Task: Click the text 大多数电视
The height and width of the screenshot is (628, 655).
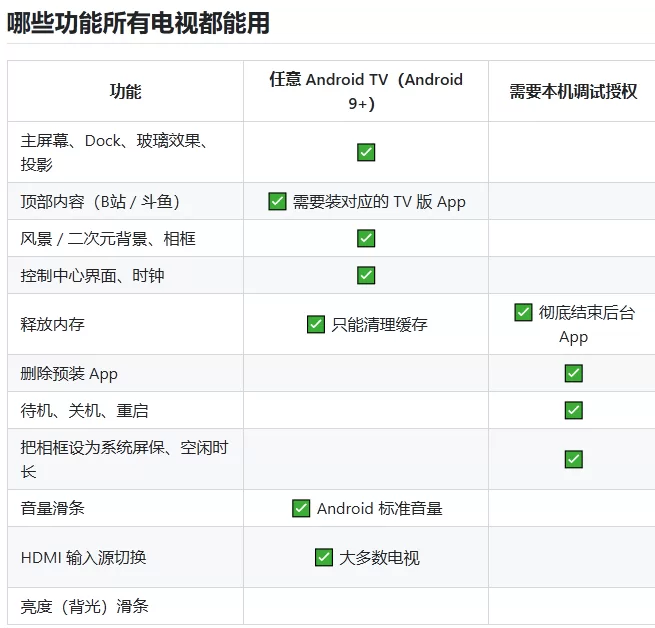Action: pos(380,558)
